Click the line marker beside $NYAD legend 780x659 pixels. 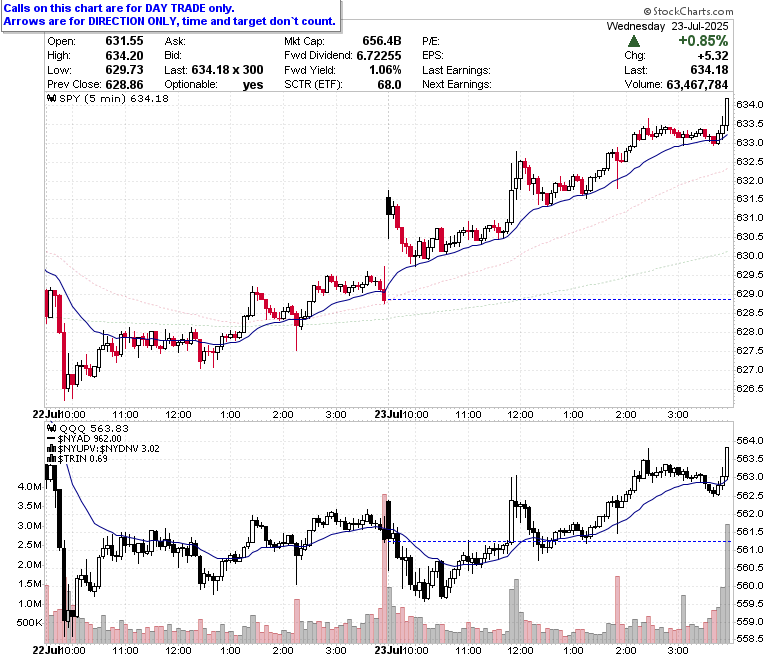51,439
